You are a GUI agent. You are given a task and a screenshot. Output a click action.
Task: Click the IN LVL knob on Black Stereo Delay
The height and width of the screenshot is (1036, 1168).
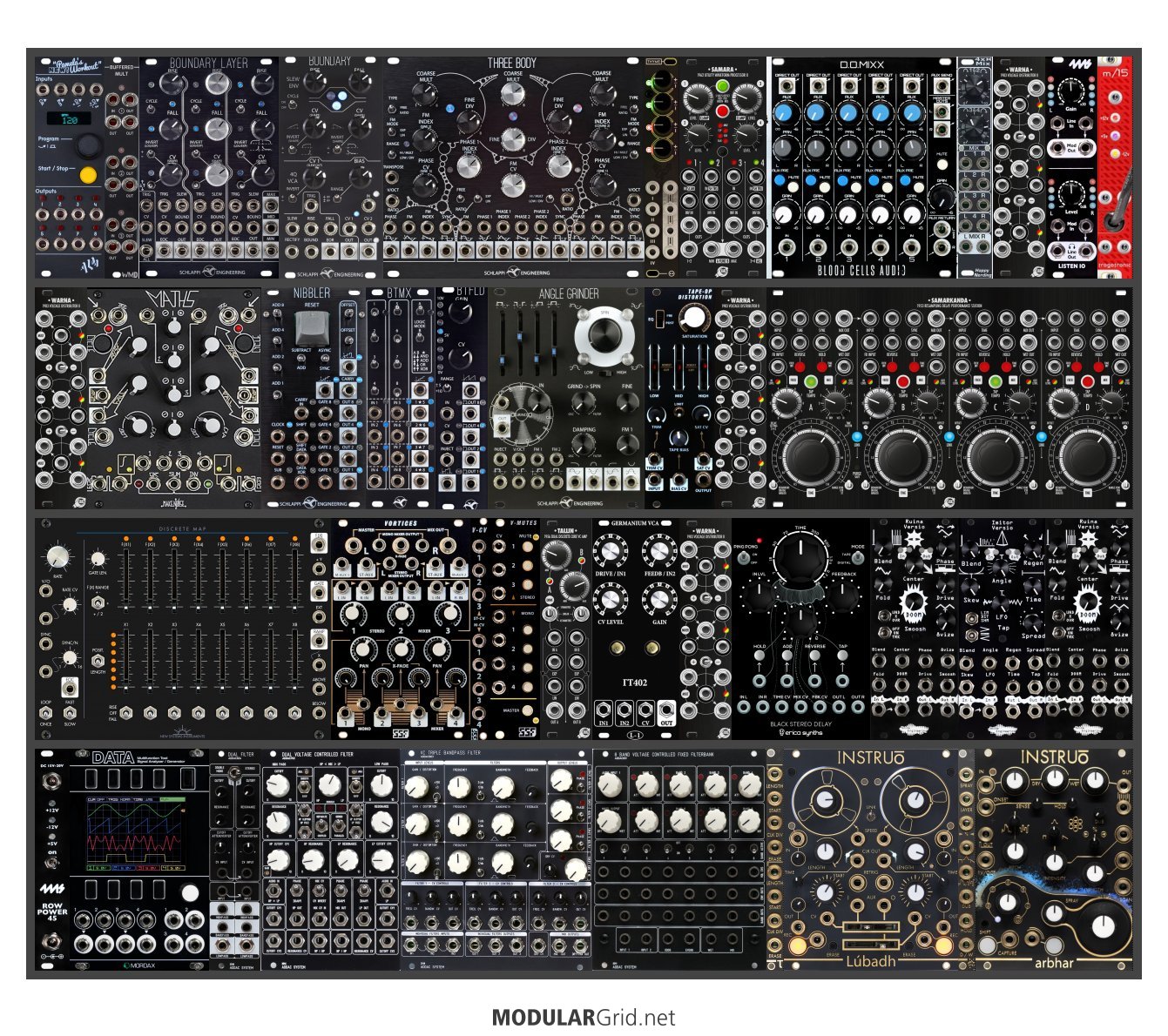tap(758, 596)
